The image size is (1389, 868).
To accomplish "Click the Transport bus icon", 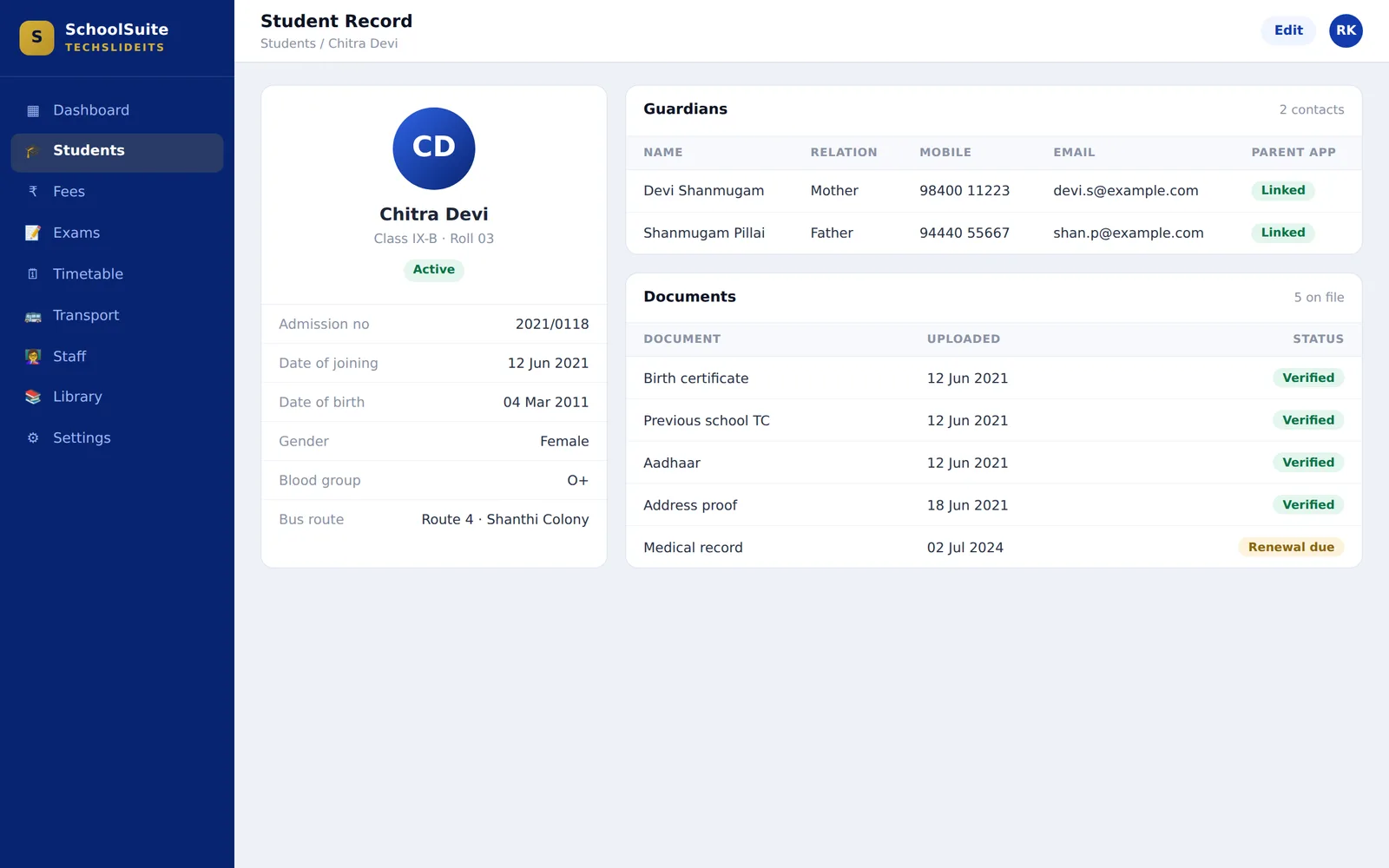I will pos(33,316).
